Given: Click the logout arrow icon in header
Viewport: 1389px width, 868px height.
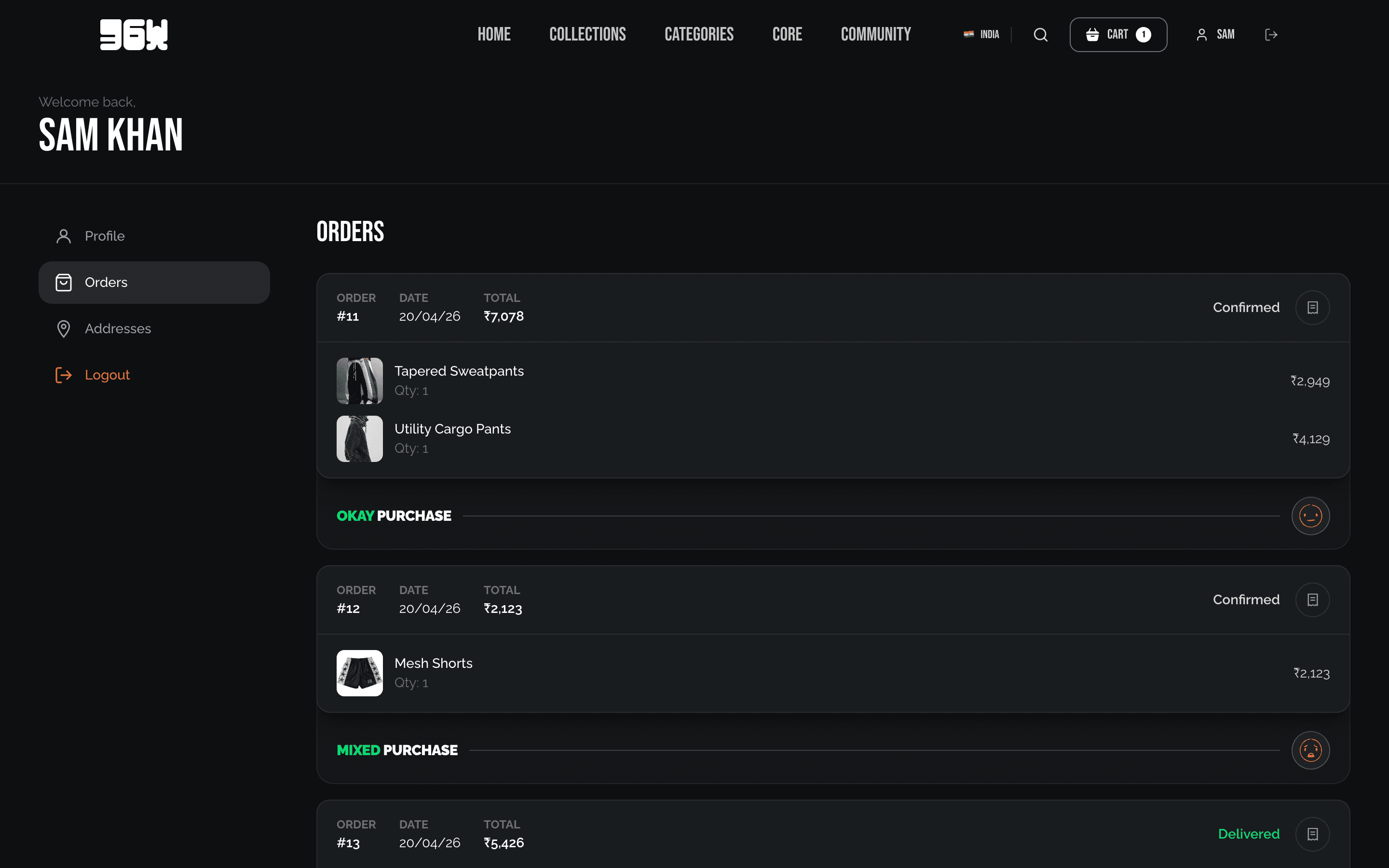Looking at the screenshot, I should (x=1271, y=35).
